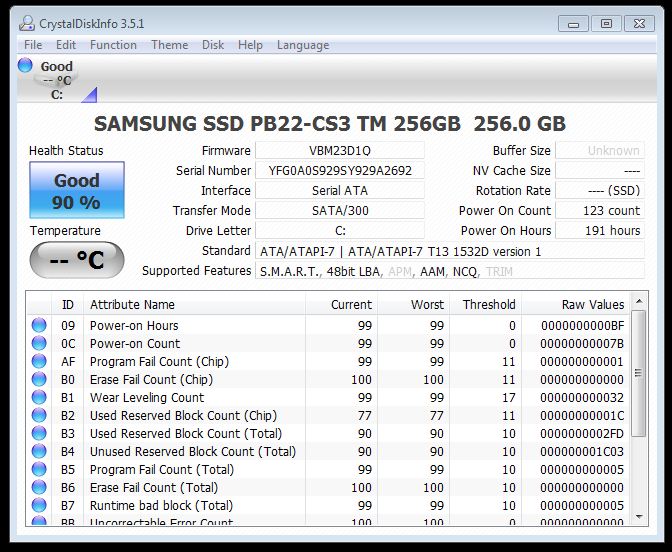Screen dimensions: 672x552
Task: Select the Erase Fail Count (Chip) row
Action: 329,379
